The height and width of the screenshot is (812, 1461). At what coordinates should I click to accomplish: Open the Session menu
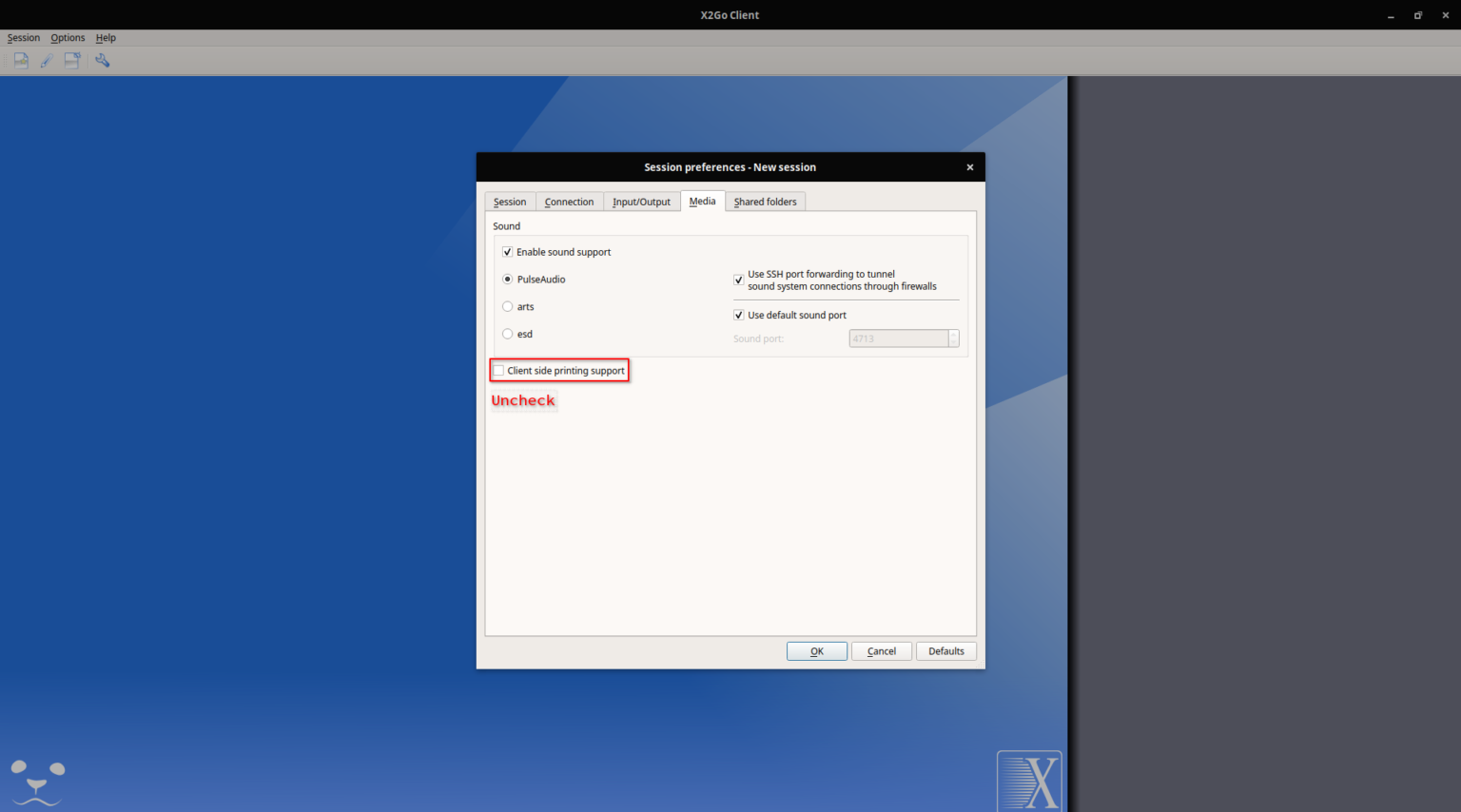[x=24, y=38]
